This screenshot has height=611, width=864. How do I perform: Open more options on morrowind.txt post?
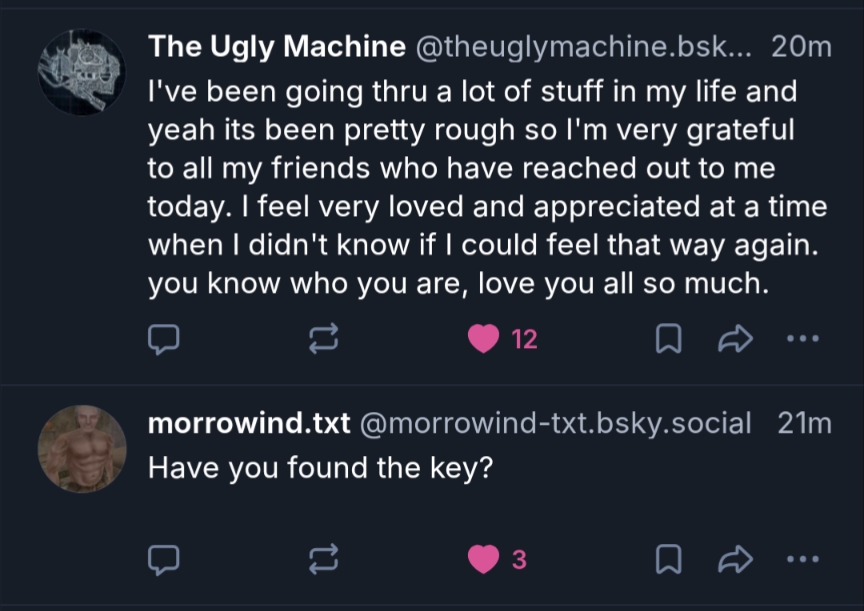(802, 560)
